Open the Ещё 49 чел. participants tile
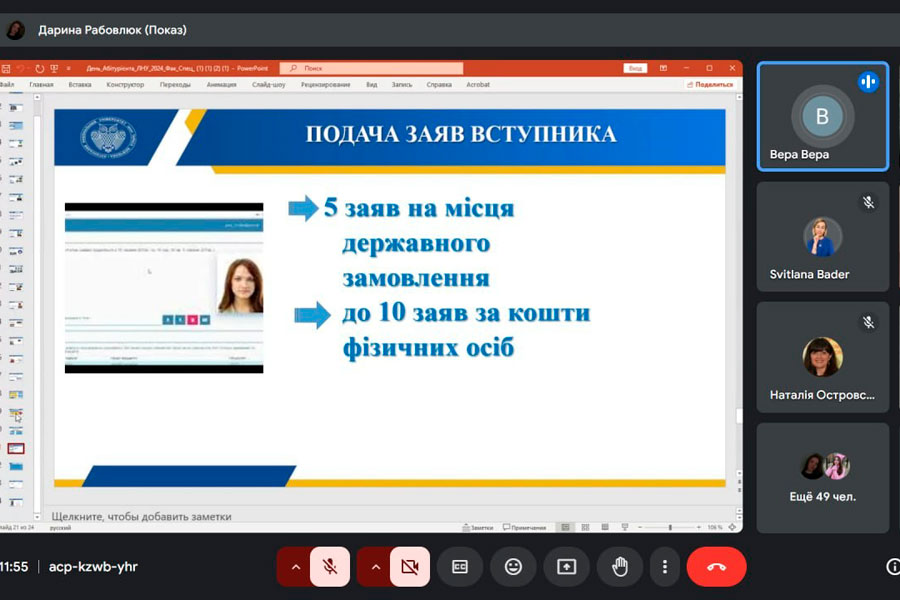 822,477
